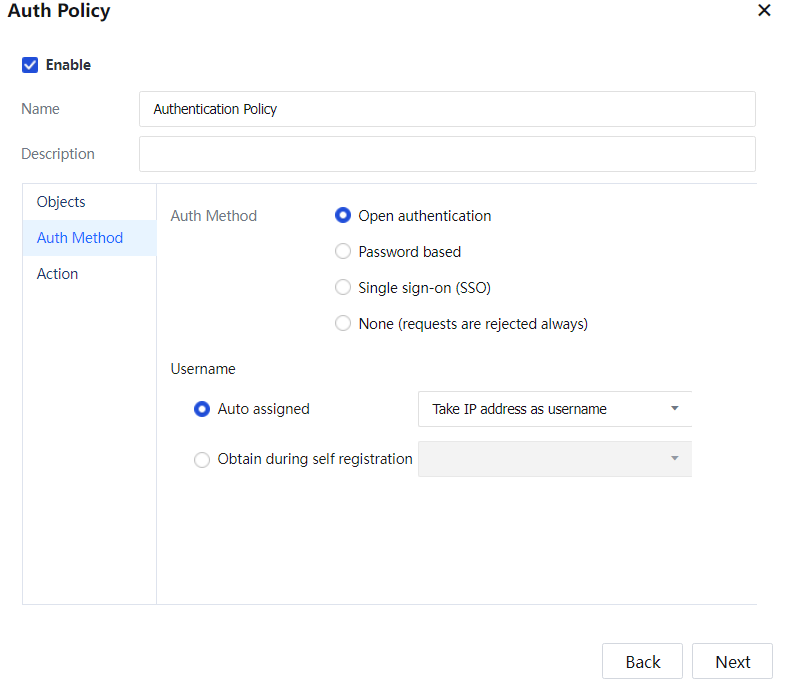Click the arrow on the disabled self registration dropdown

pyautogui.click(x=674, y=459)
